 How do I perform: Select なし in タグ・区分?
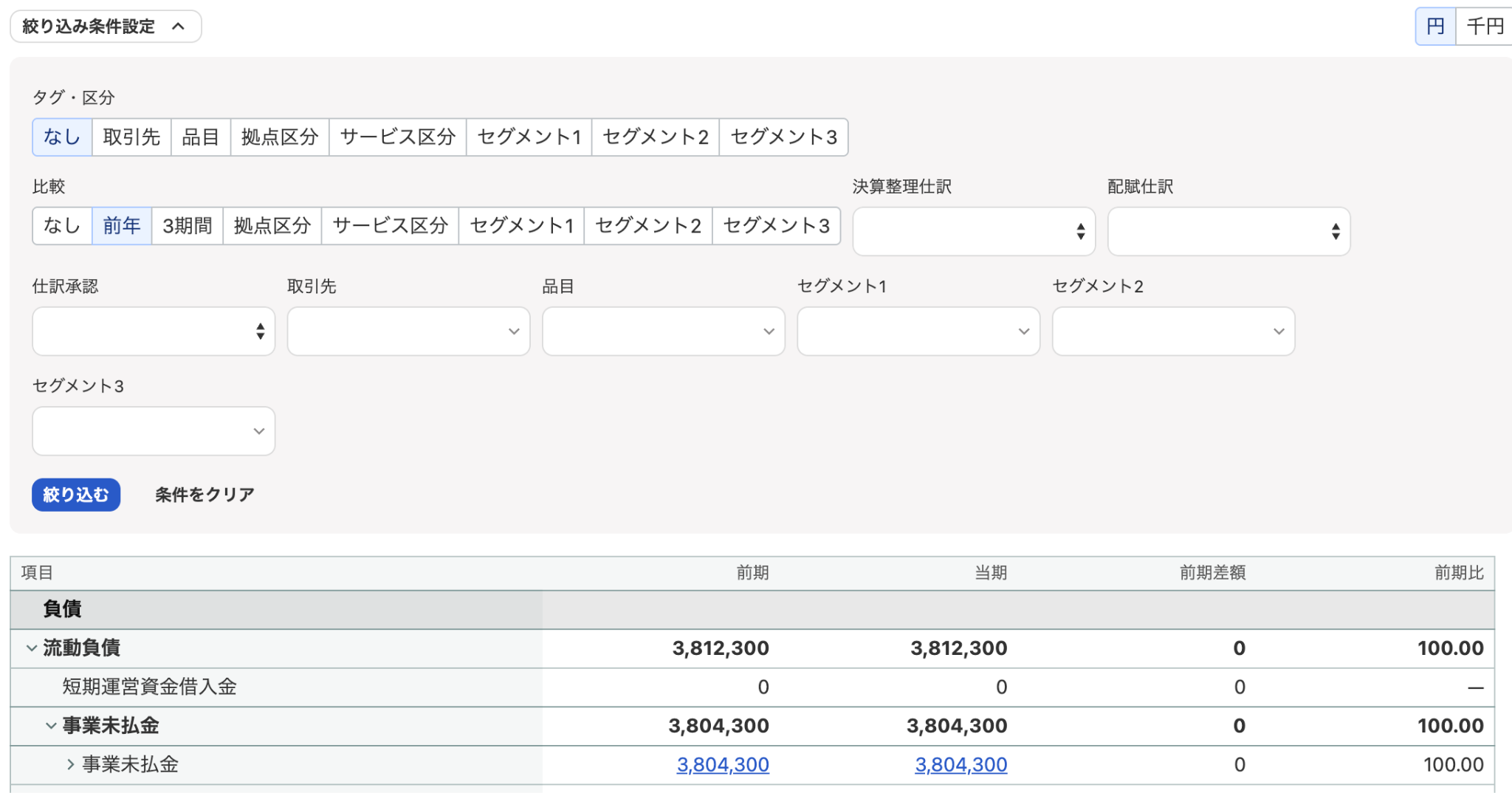[x=62, y=137]
